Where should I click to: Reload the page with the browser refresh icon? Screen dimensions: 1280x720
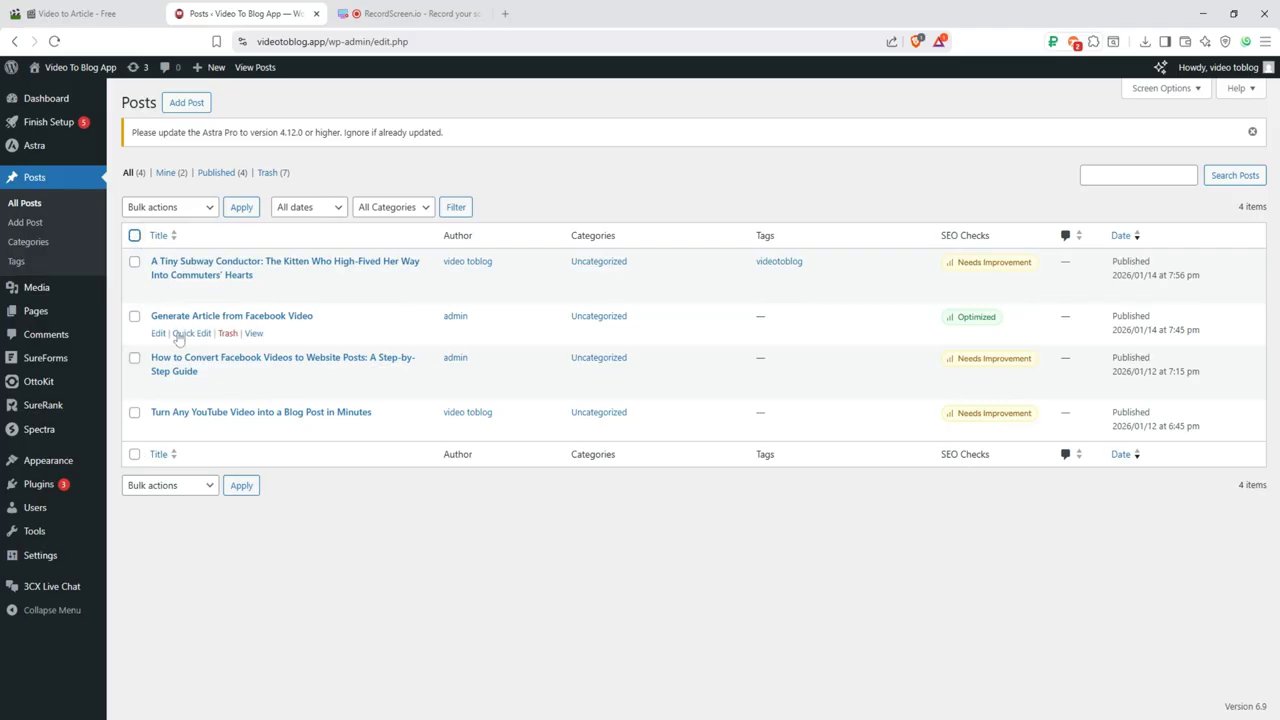[54, 41]
